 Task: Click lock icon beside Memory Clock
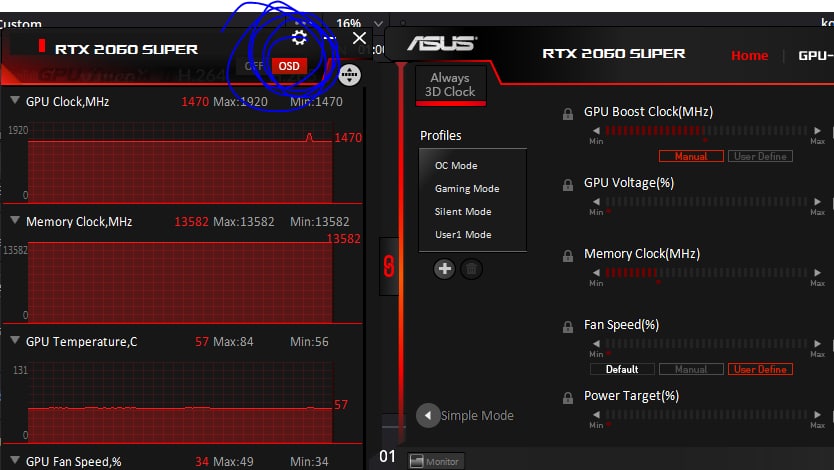[568, 256]
